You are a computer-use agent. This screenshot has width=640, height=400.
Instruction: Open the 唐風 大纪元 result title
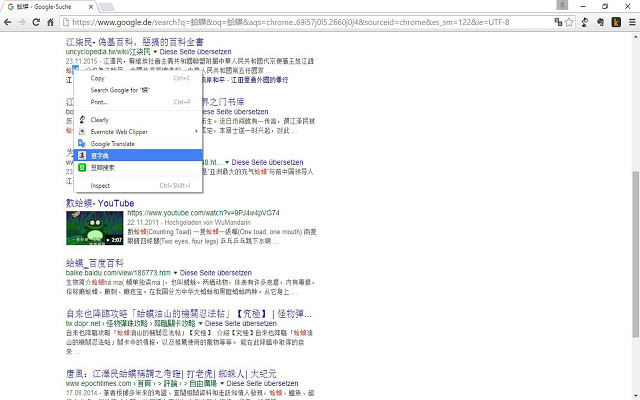pyautogui.click(x=171, y=373)
